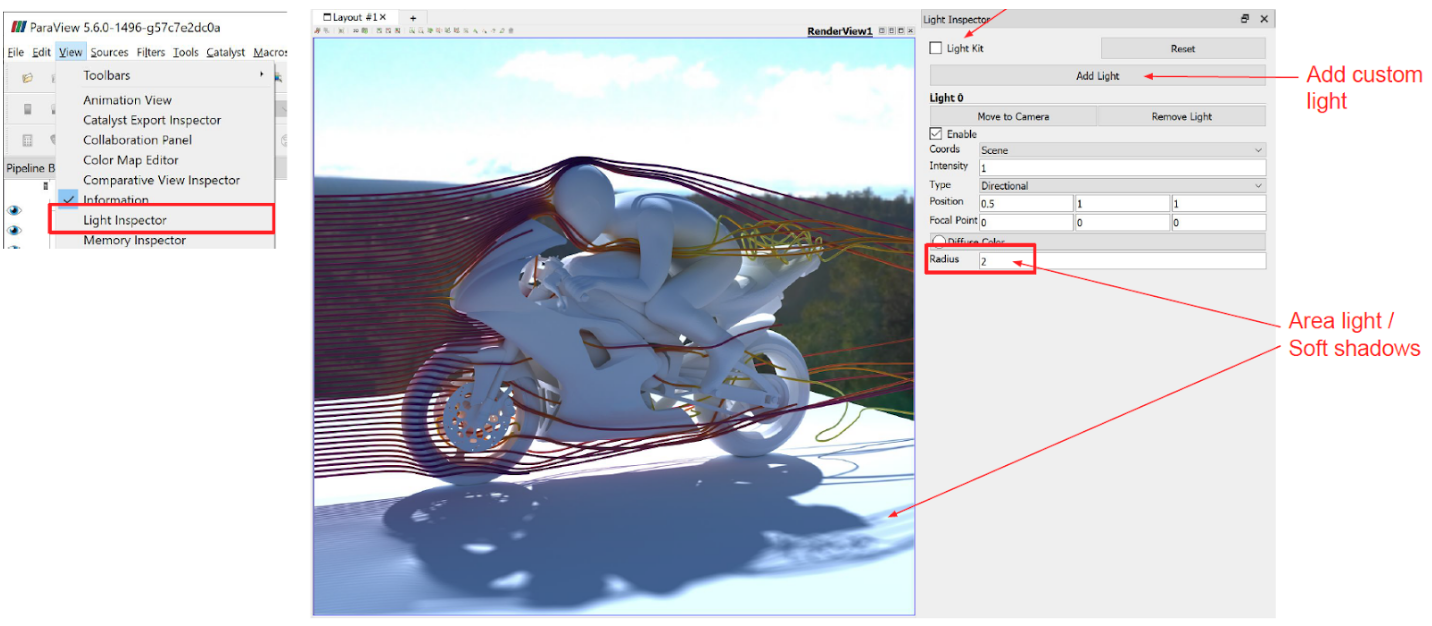The image size is (1432, 626).
Task: Click the ParaView logo in the title bar
Action: 18,27
